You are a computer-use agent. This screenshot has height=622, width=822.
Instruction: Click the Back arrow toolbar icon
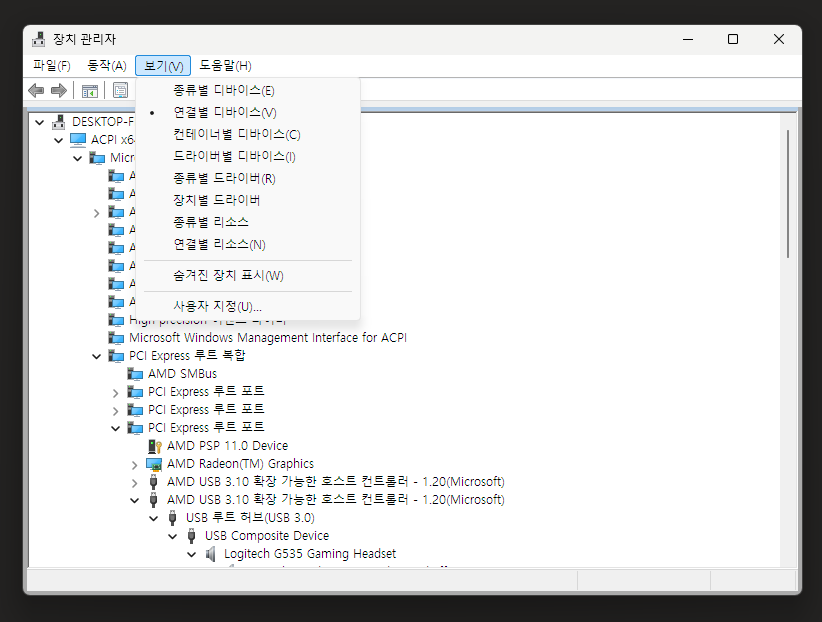tap(36, 91)
